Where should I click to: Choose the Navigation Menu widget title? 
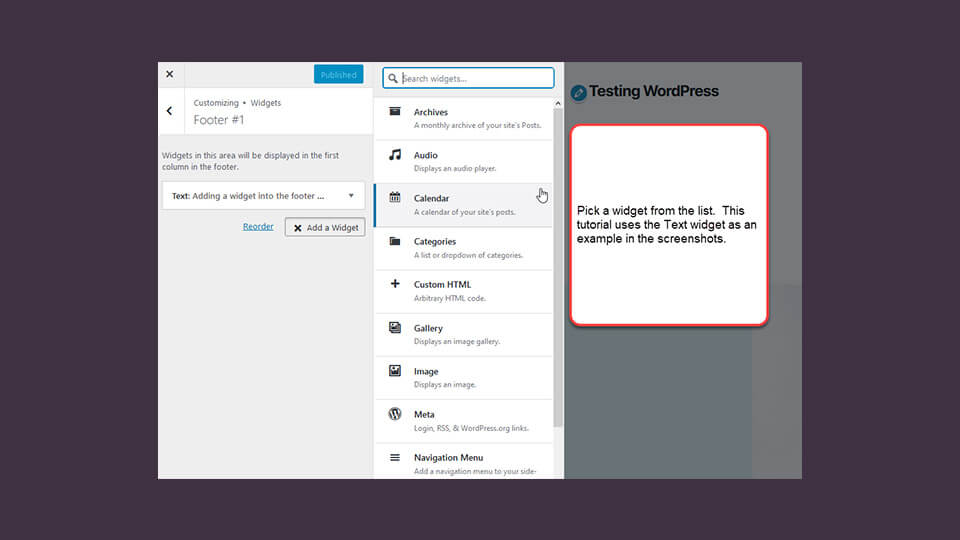point(448,457)
